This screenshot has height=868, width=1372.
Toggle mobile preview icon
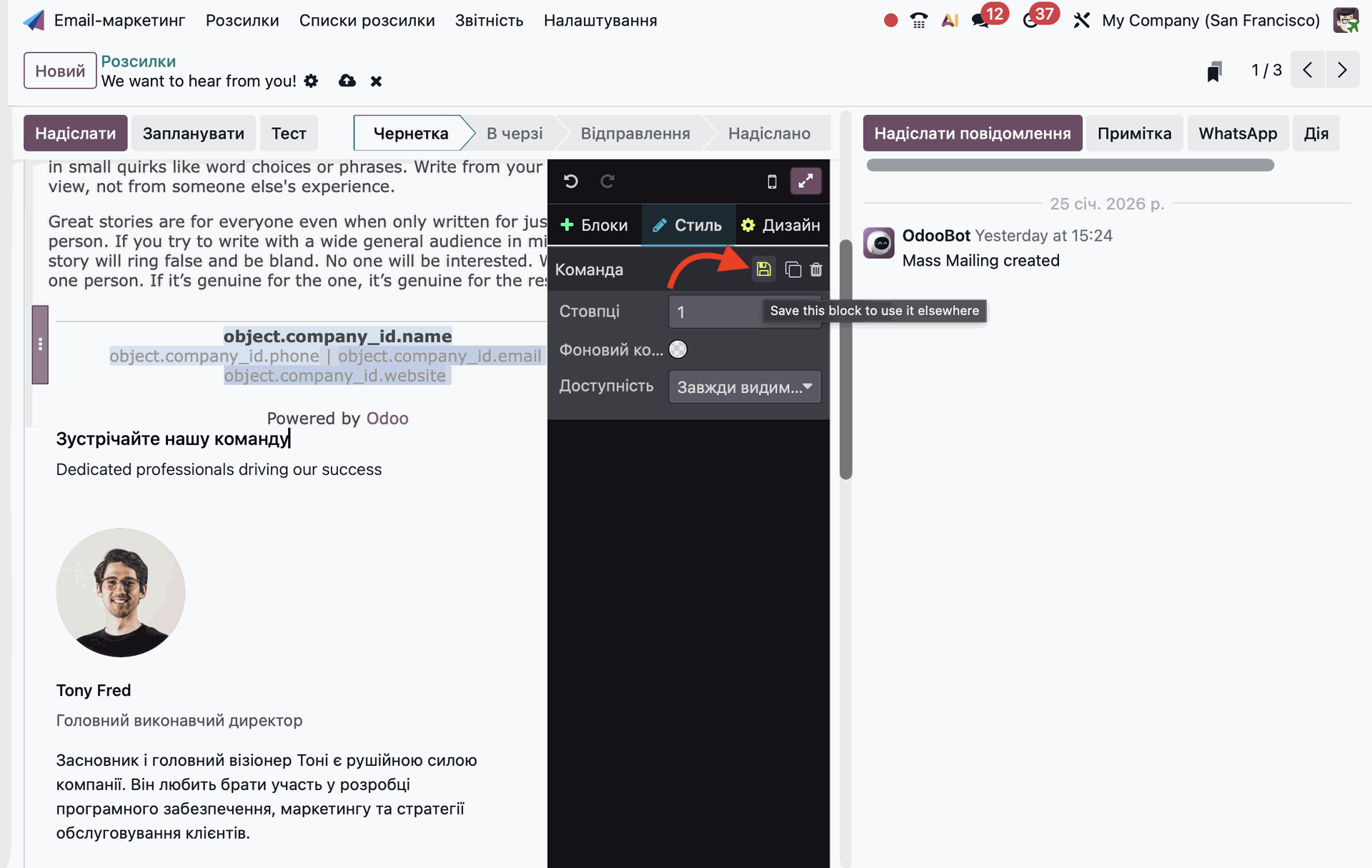(x=772, y=181)
